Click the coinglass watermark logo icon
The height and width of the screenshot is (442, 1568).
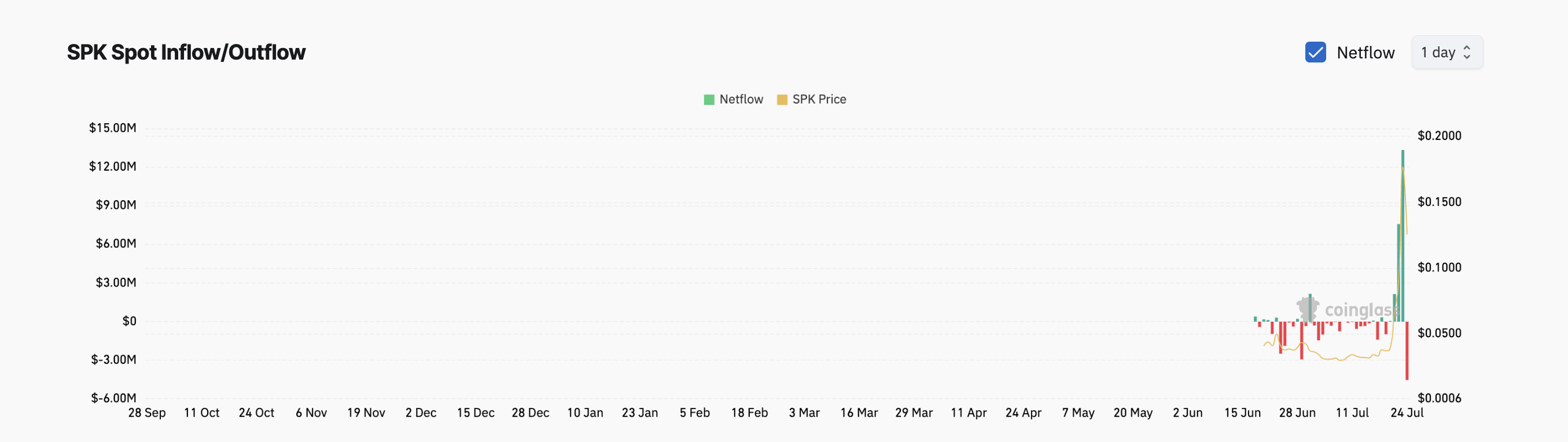coord(1308,309)
